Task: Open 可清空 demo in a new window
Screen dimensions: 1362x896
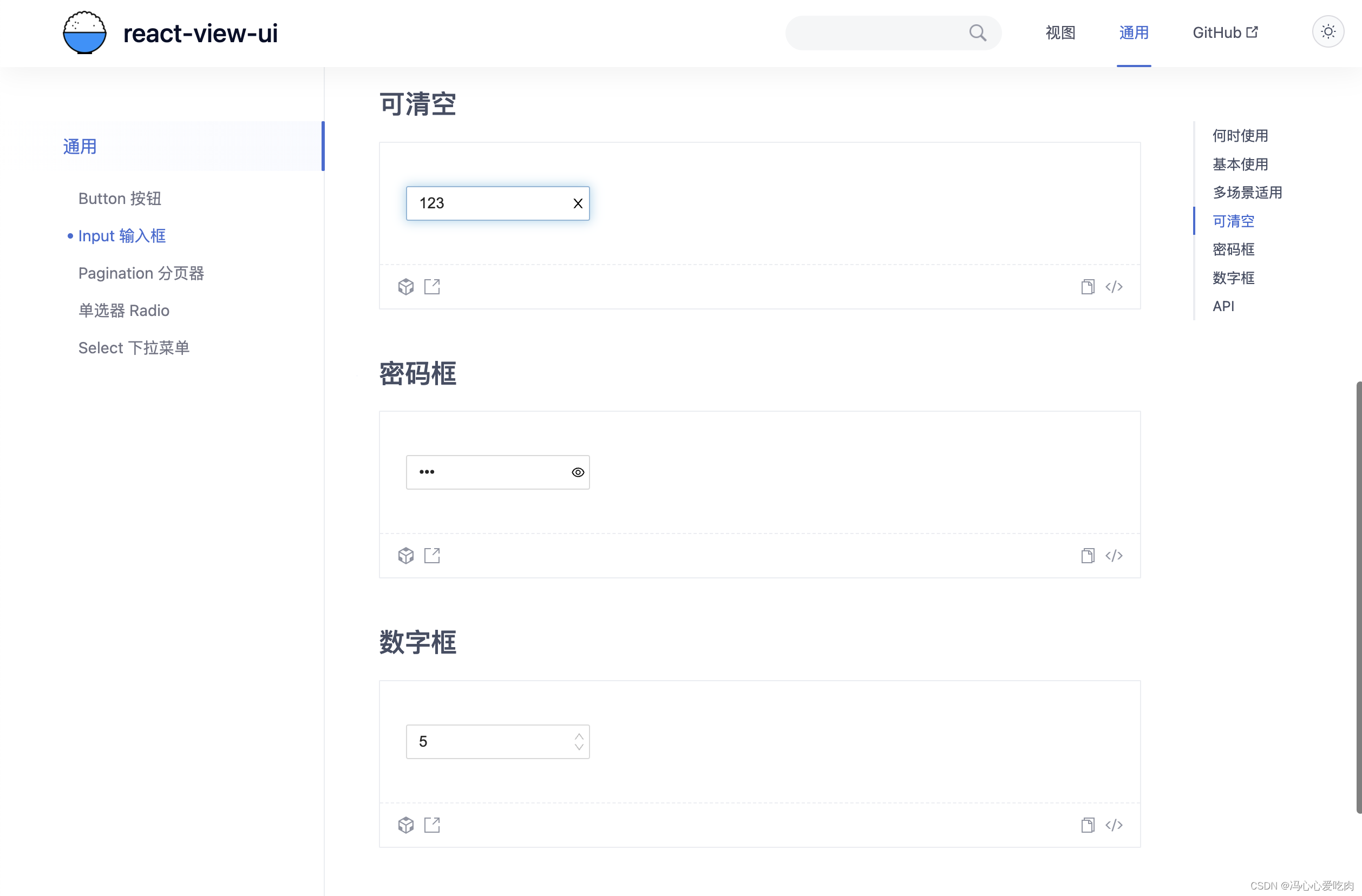Action: click(432, 286)
